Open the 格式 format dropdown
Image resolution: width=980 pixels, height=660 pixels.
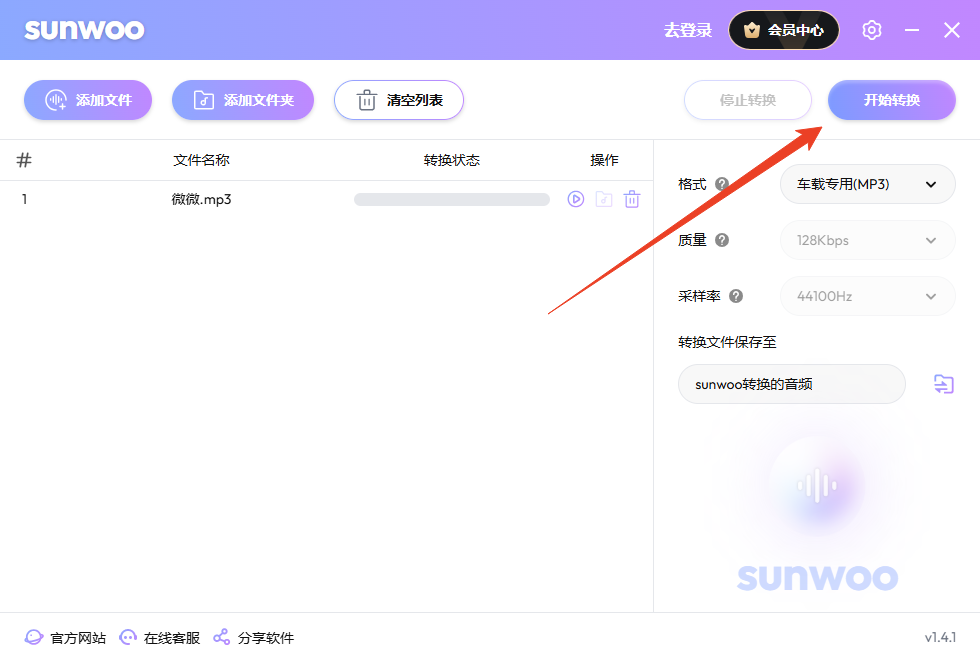coord(867,184)
